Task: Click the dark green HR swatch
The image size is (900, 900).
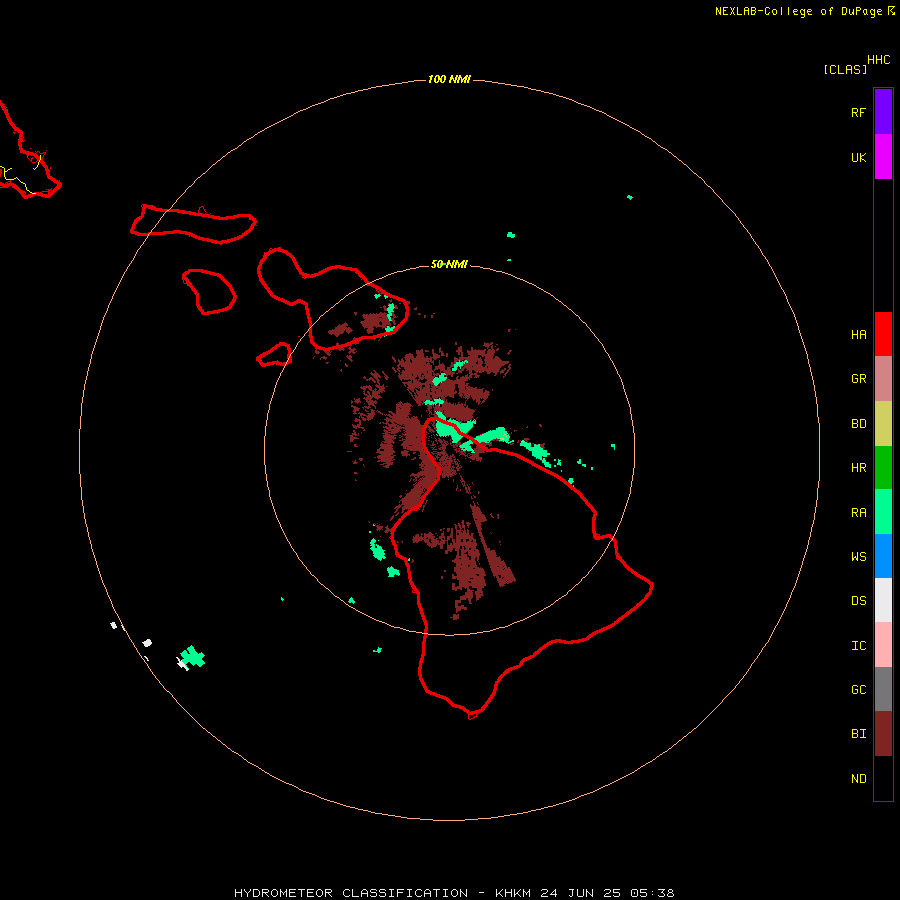Action: [x=883, y=468]
